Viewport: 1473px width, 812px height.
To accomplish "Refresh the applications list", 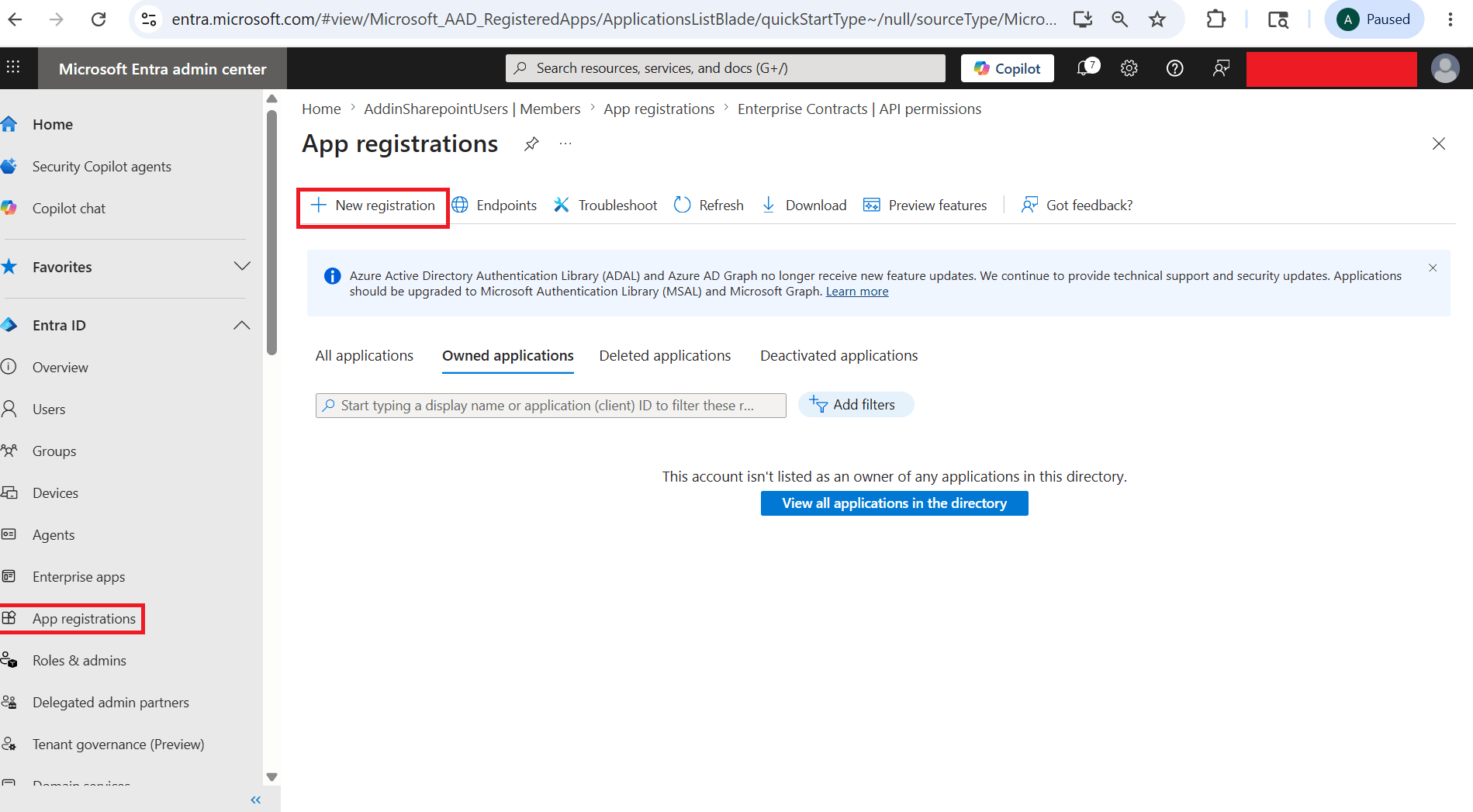I will pos(709,206).
